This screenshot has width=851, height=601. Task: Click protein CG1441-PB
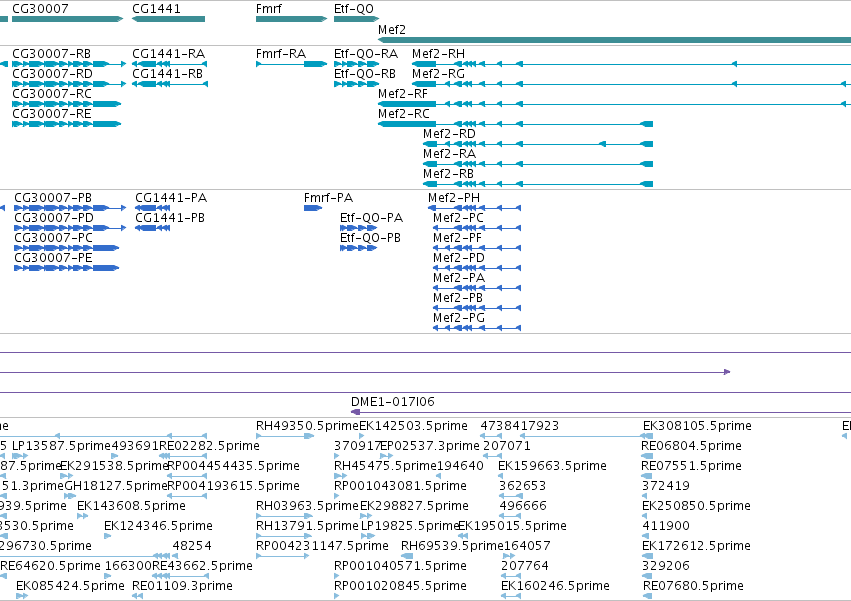click(x=153, y=228)
